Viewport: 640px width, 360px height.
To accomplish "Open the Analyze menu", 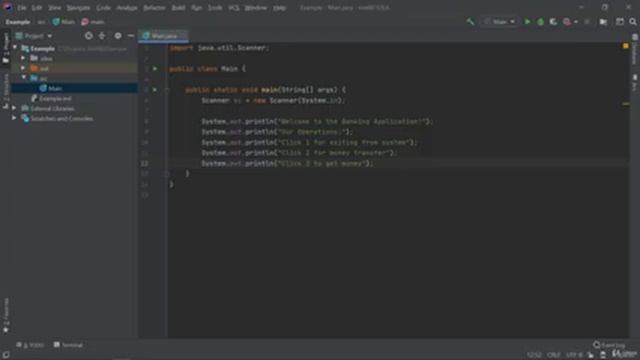I will (127, 8).
